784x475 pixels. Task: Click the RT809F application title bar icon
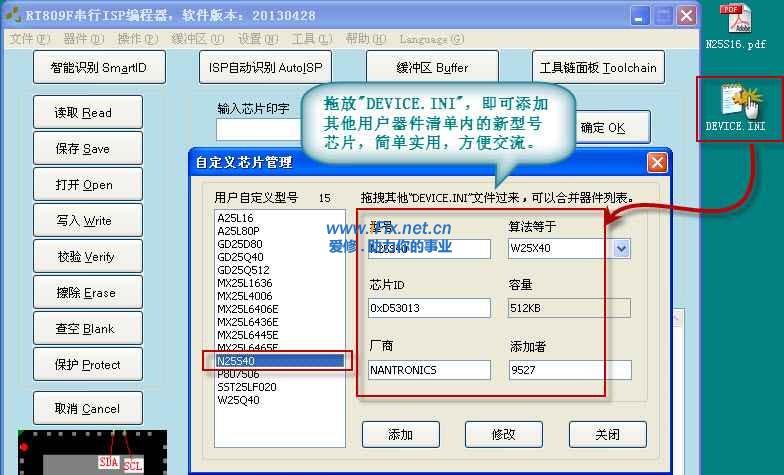pyautogui.click(x=12, y=16)
